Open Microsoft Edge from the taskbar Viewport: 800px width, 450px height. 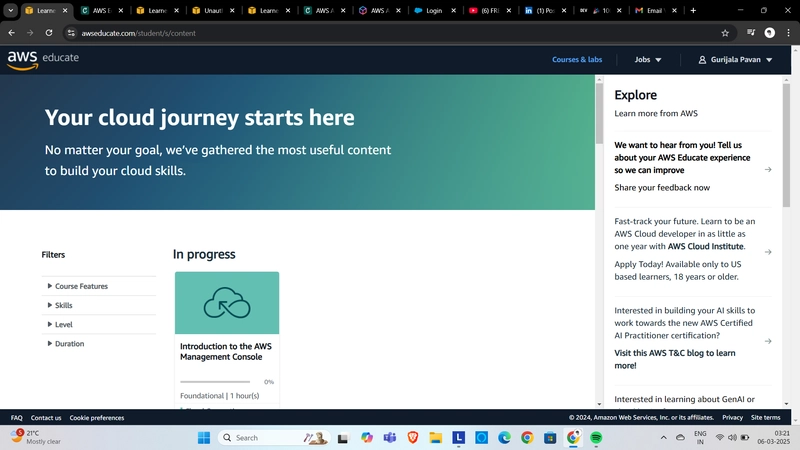tap(505, 438)
